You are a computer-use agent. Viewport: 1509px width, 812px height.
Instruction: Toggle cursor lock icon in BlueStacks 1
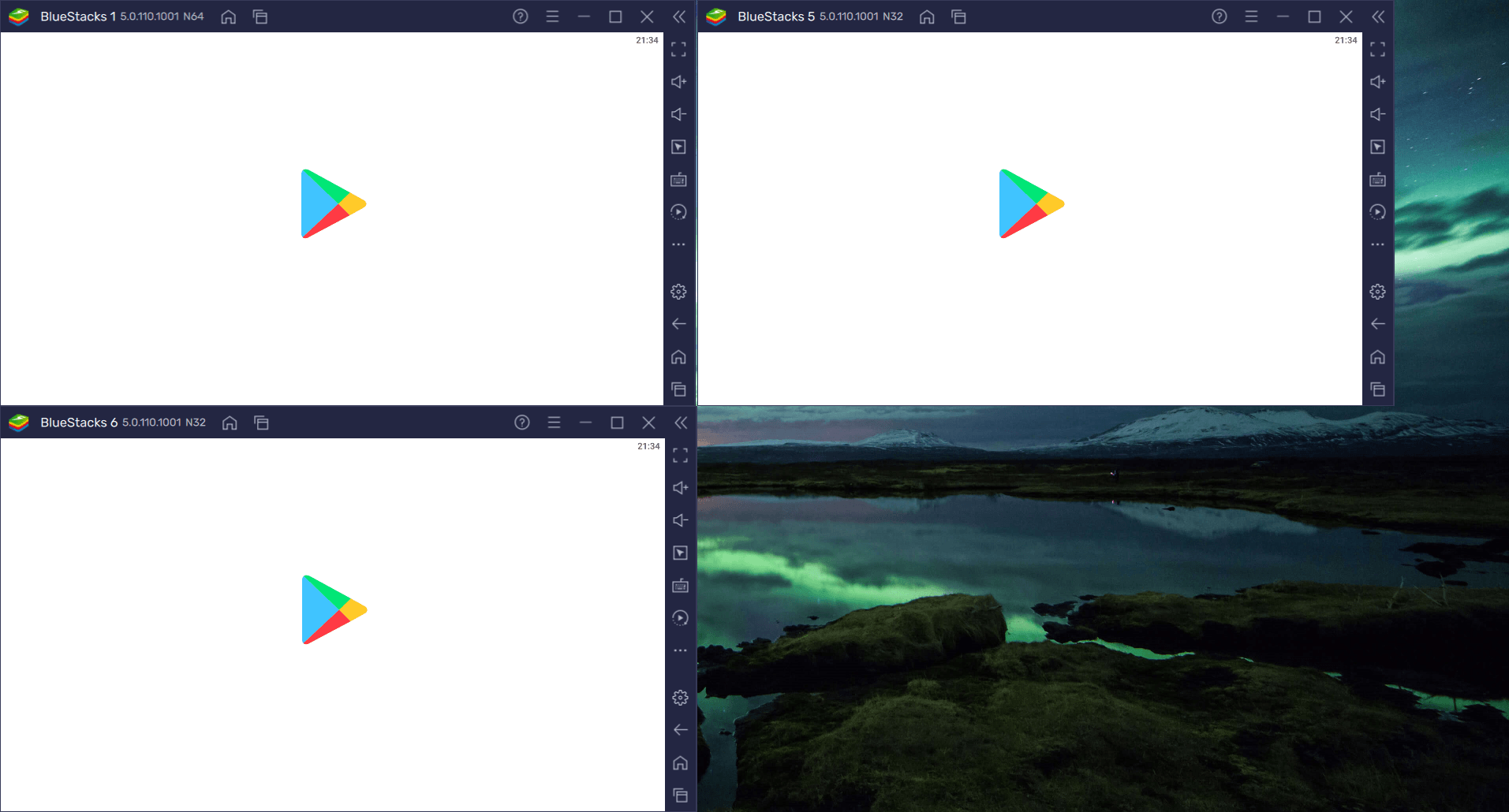[678, 147]
